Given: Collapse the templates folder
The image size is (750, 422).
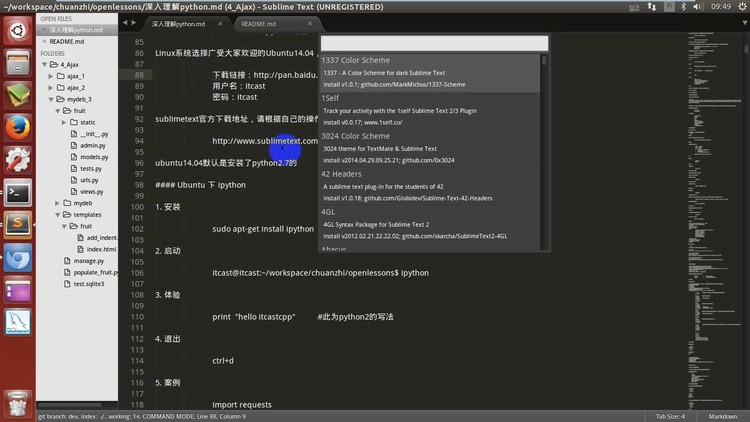Looking at the screenshot, I should click(x=57, y=215).
